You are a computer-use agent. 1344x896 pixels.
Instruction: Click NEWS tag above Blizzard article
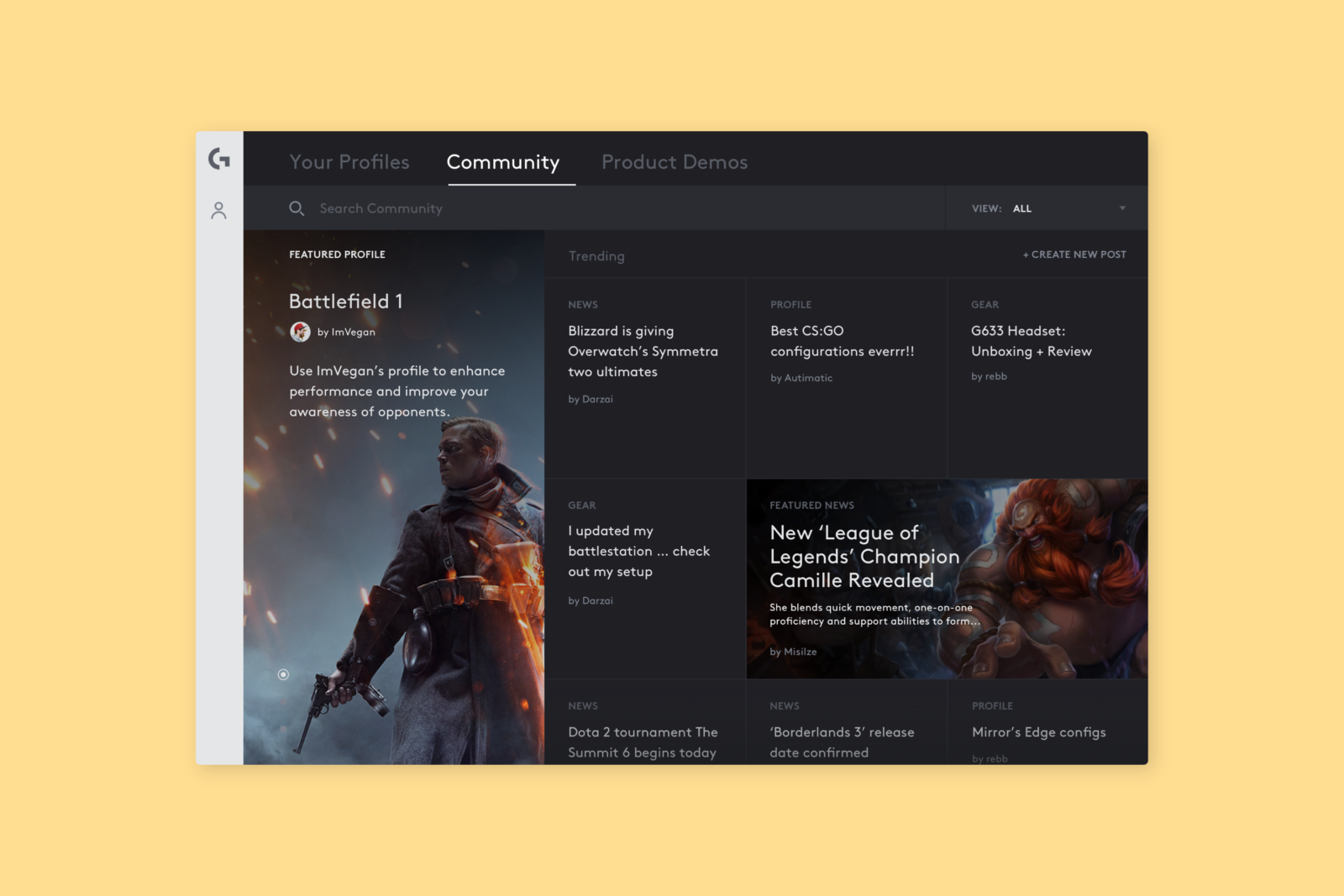(x=583, y=305)
